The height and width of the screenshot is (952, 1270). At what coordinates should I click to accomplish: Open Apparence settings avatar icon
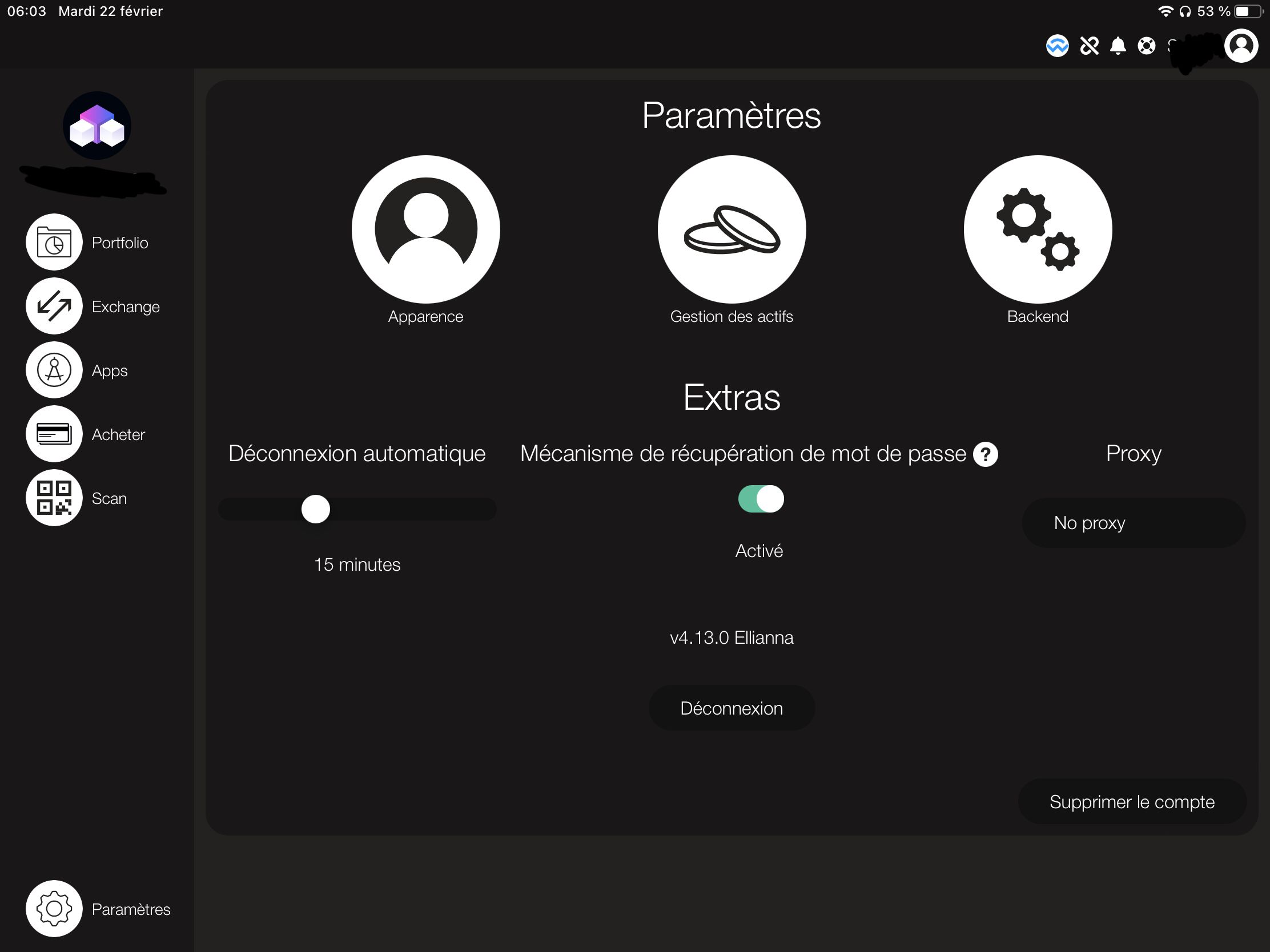coord(425,229)
